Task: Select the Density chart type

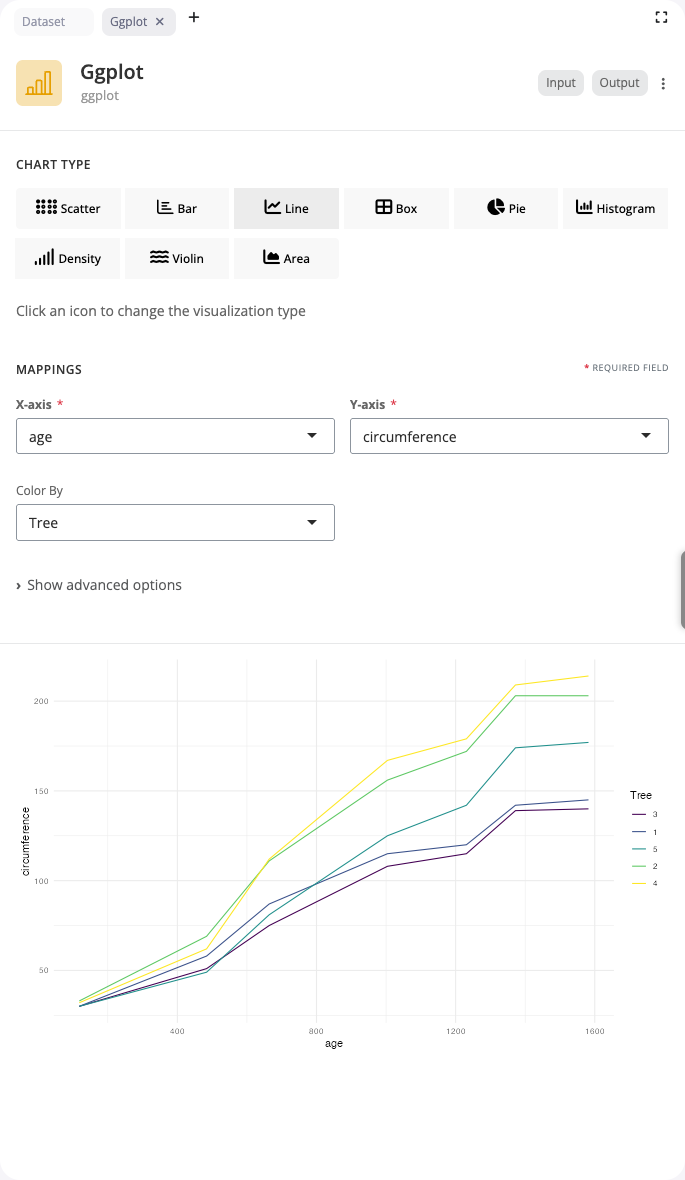Action: [x=68, y=258]
